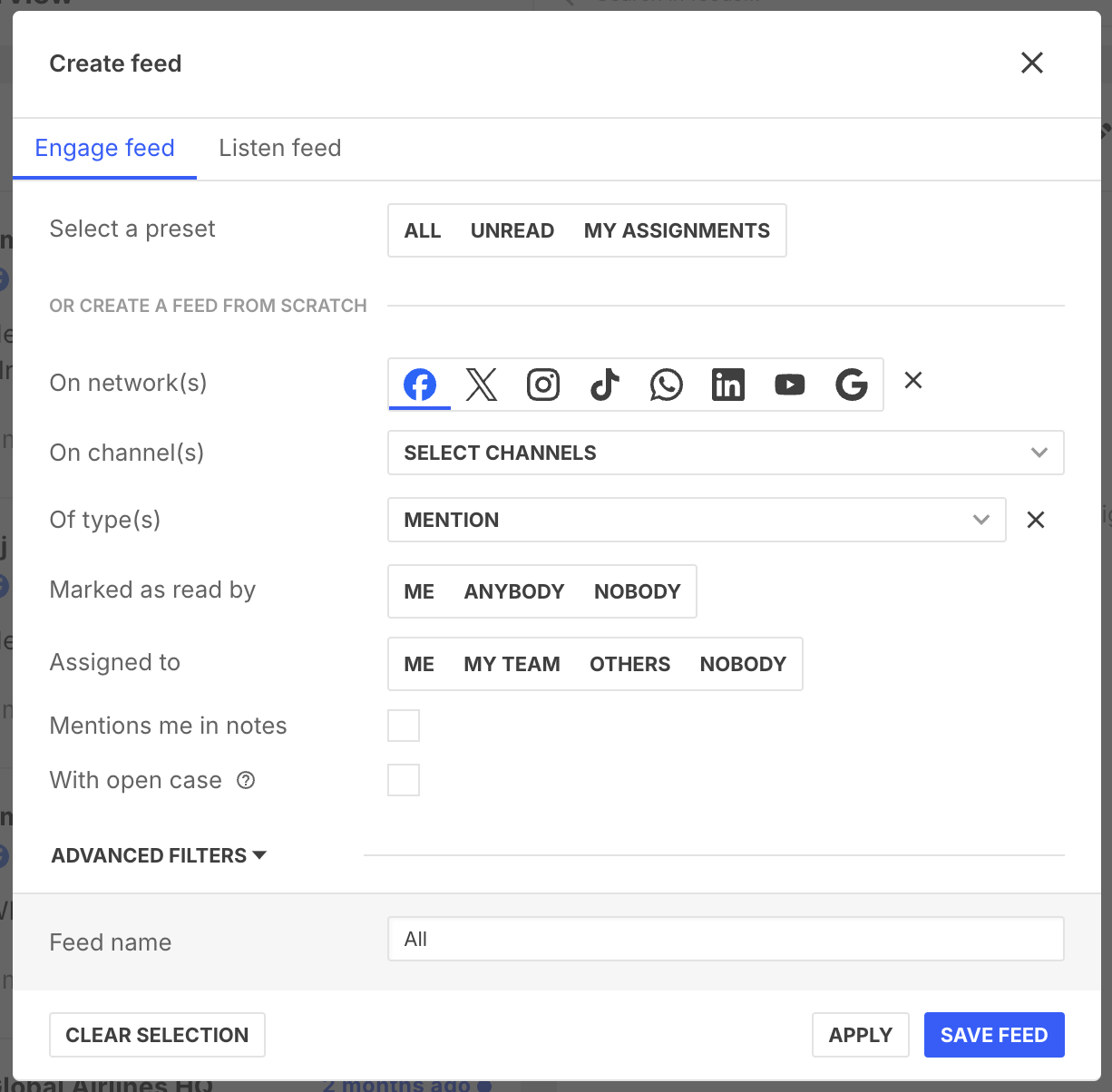The image size is (1112, 1092).
Task: Set Marked as read by to ANYBODY
Action: 514,591
